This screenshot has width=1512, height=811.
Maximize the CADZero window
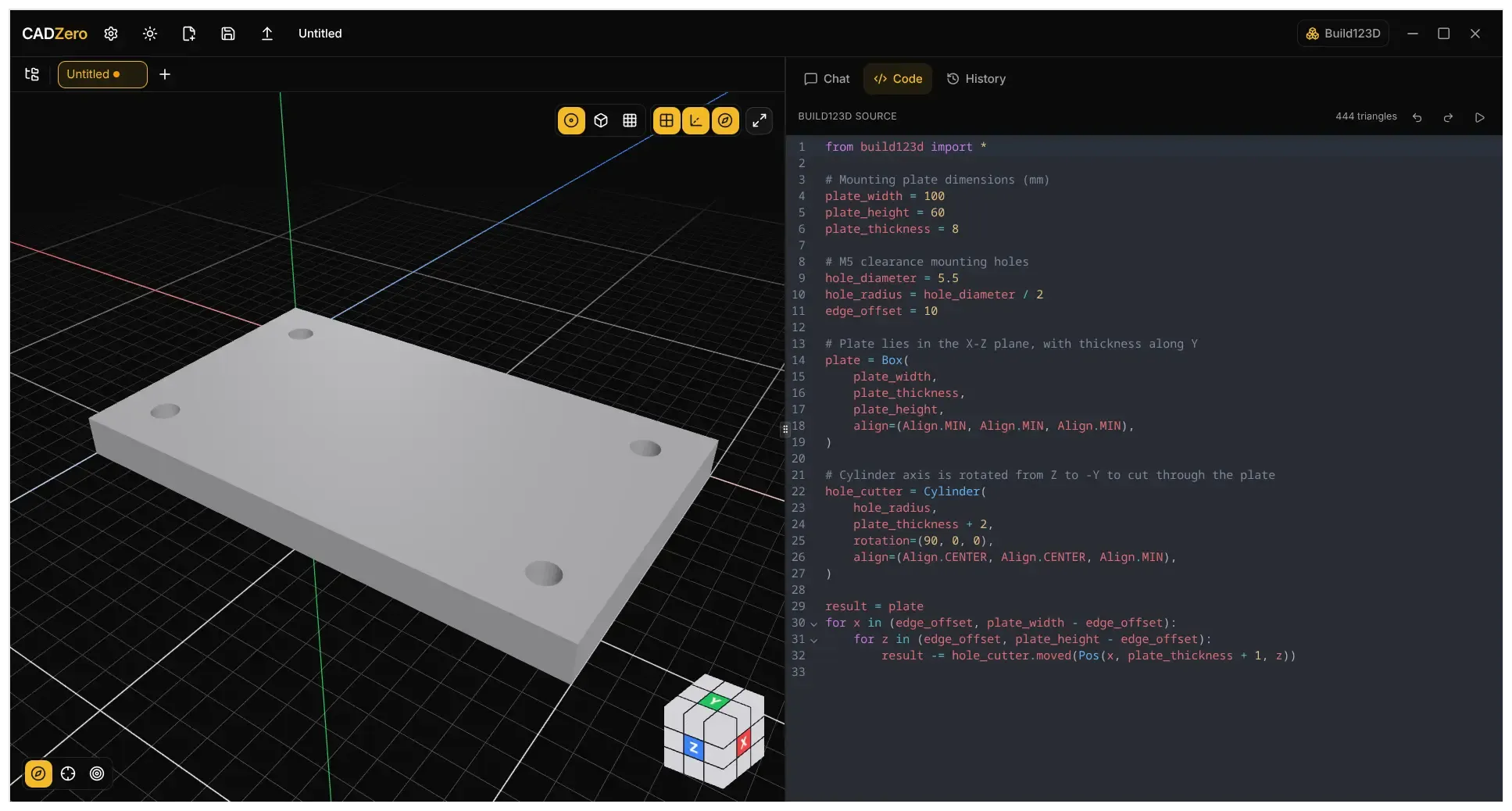coord(1444,34)
